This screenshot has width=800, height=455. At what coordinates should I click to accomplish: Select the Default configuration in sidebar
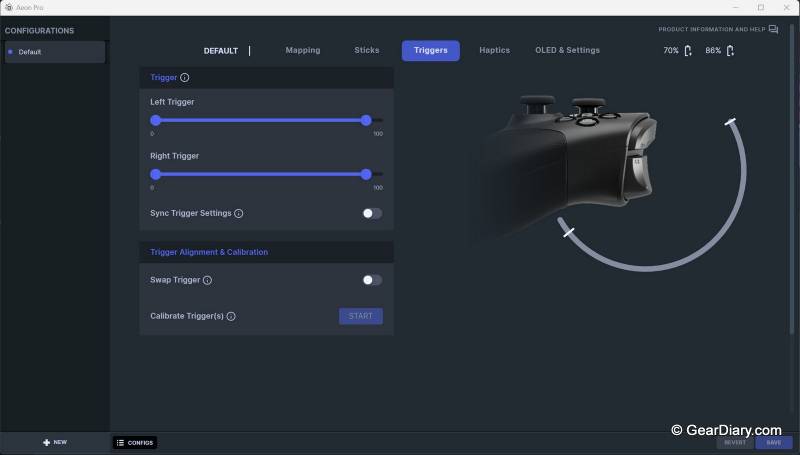(x=55, y=52)
